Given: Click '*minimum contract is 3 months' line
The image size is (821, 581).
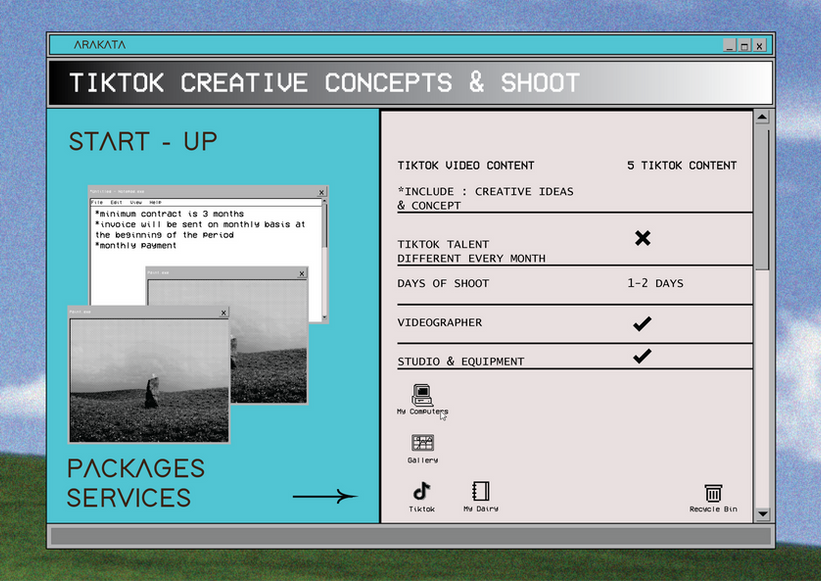Looking at the screenshot, I should tap(169, 214).
